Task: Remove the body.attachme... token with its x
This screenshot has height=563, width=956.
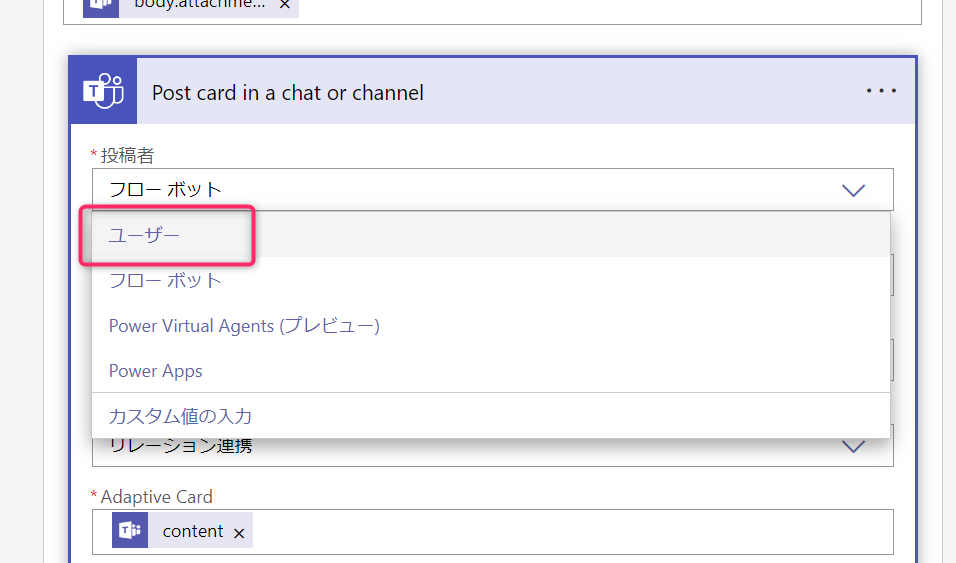Action: click(284, 5)
